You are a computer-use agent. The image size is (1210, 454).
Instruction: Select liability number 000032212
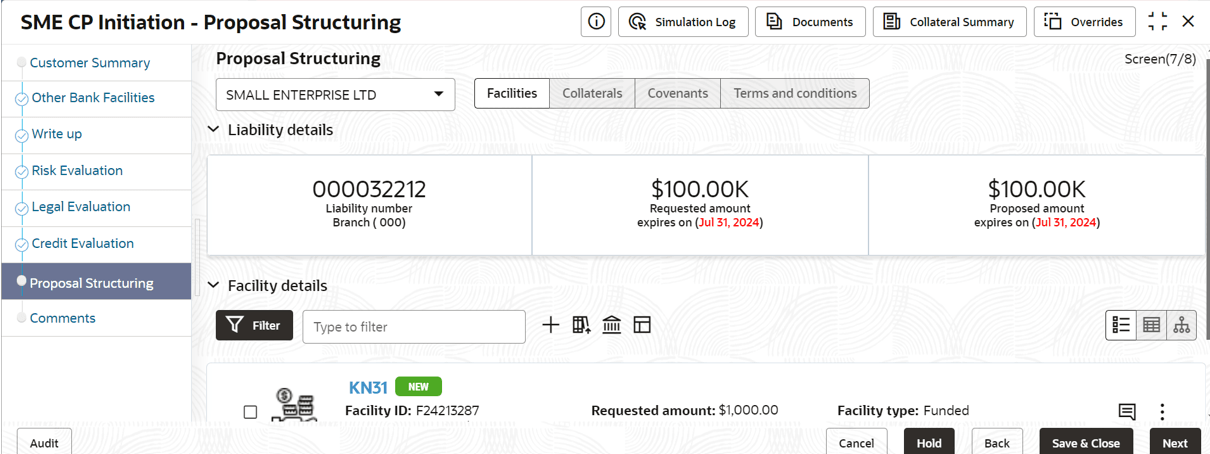point(369,189)
